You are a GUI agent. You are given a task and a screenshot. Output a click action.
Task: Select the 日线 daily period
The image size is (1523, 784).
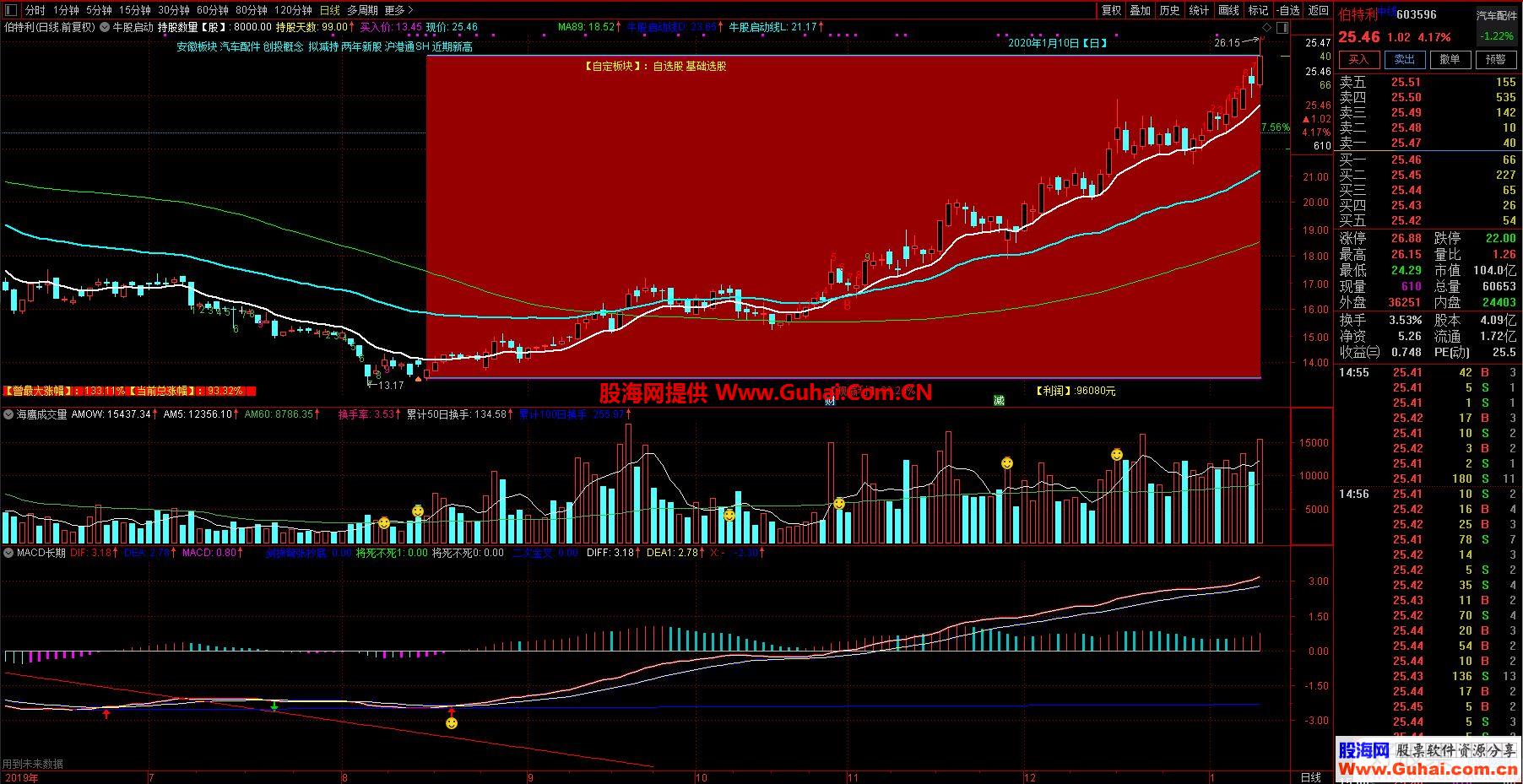[x=329, y=10]
